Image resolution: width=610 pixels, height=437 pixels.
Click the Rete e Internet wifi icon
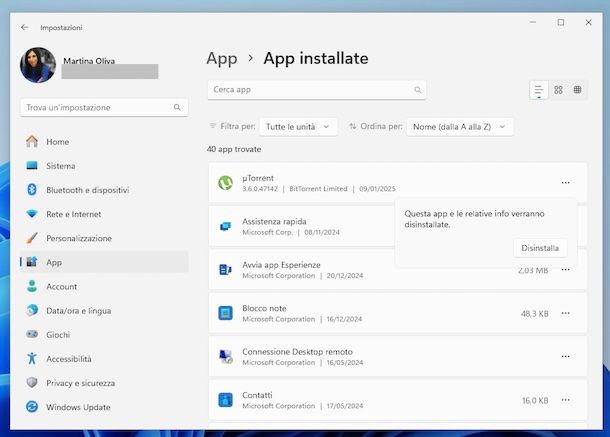[x=32, y=214]
